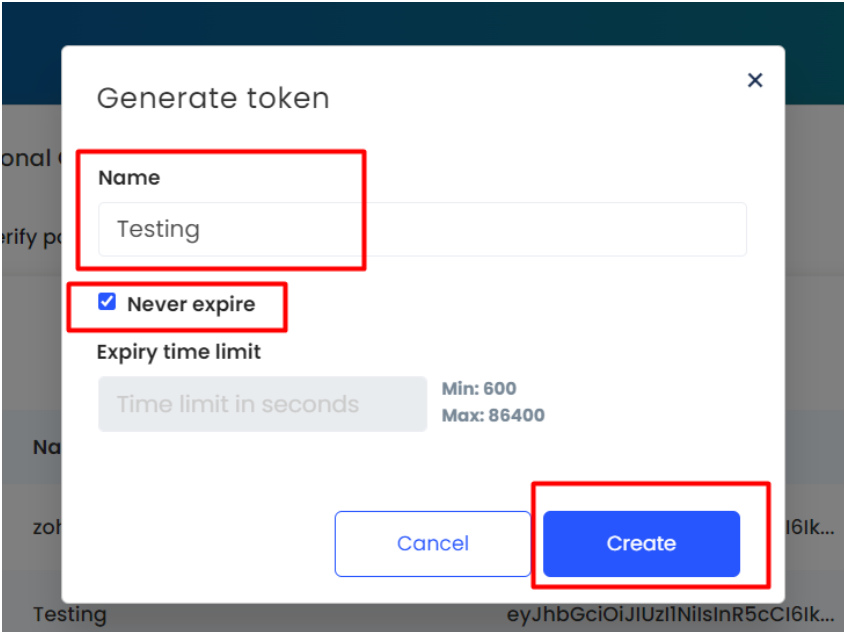Click the eyJhbGciOiJIUzI1Ni token value
Image resolution: width=847 pixels, height=632 pixels.
click(x=670, y=614)
